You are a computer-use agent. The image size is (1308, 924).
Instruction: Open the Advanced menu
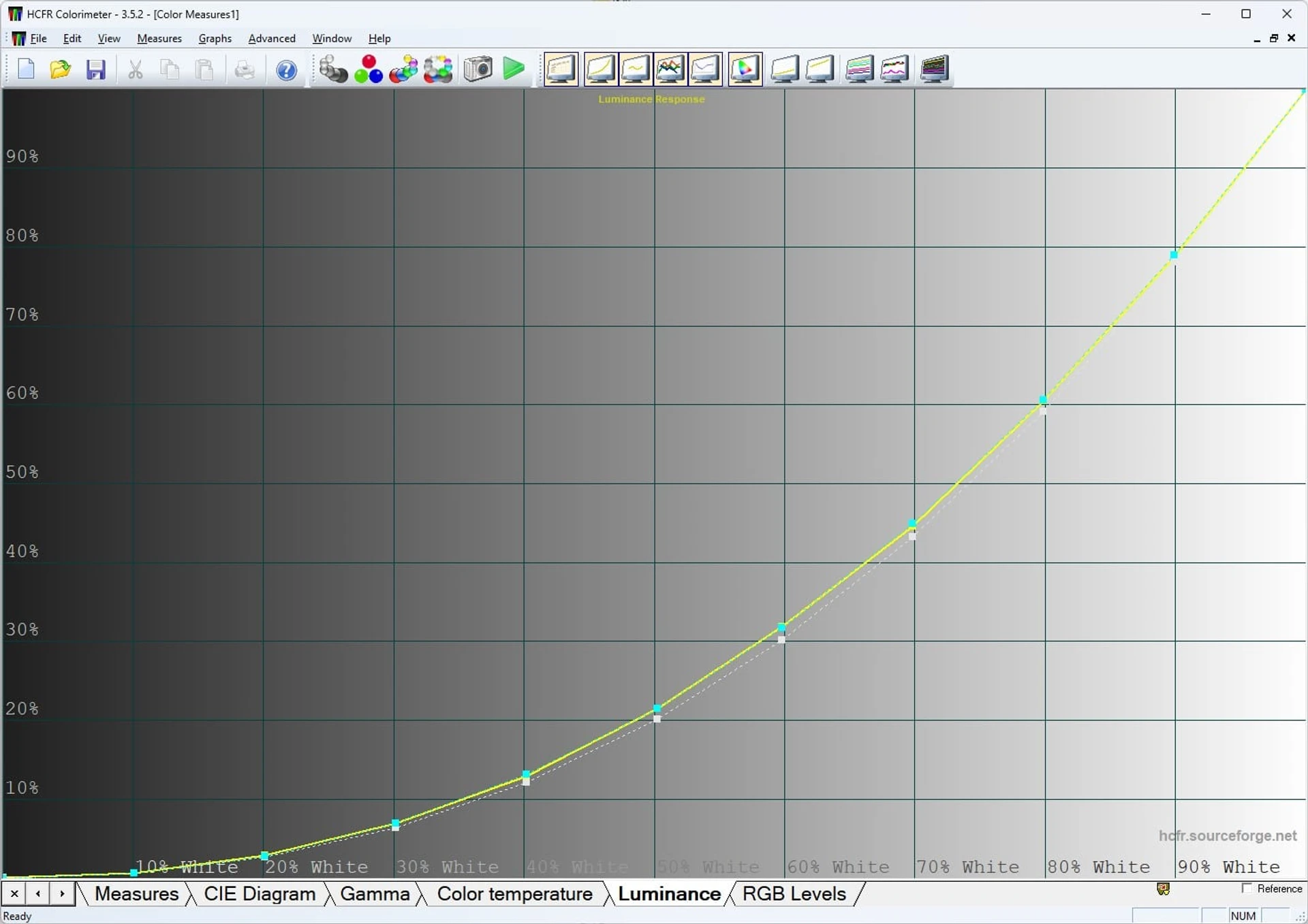(272, 39)
